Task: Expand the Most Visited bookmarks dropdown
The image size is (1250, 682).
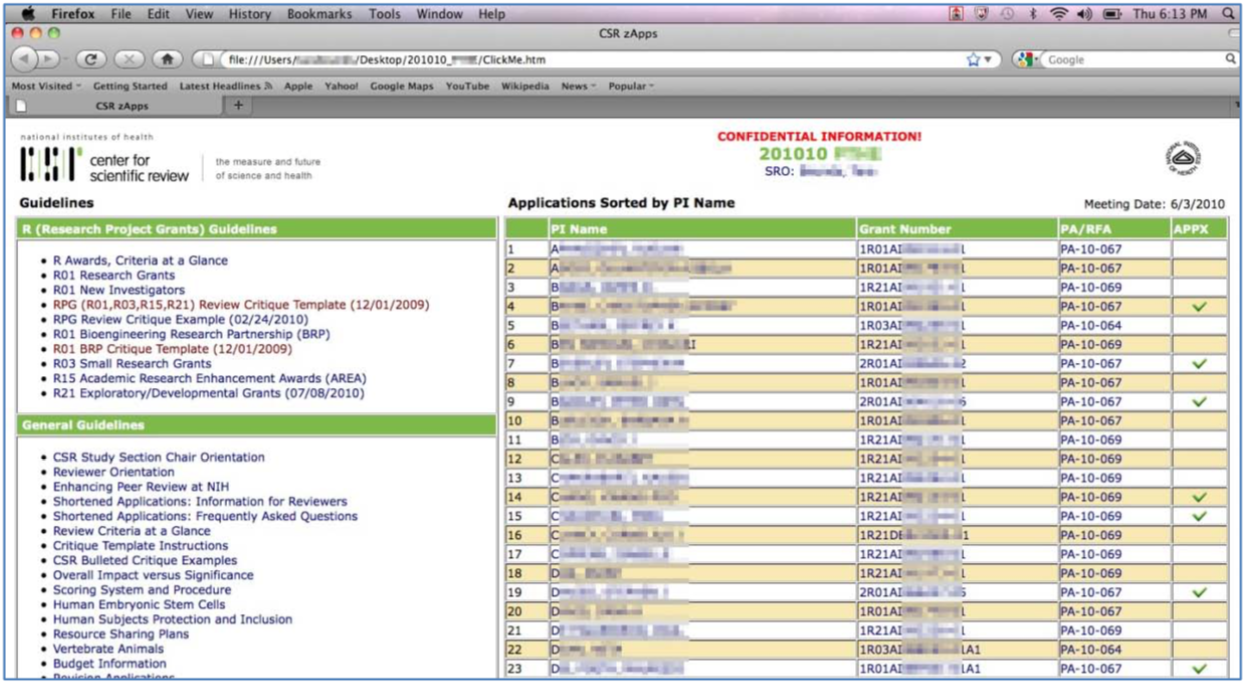Action: 46,86
